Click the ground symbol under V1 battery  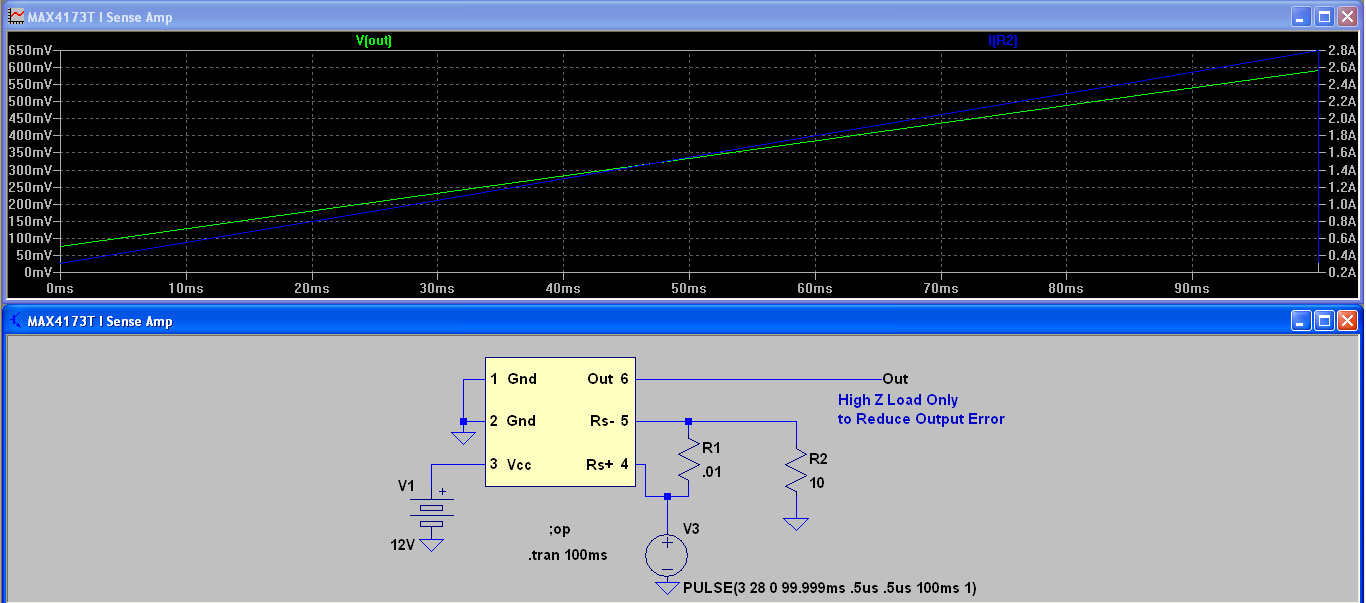click(x=431, y=544)
